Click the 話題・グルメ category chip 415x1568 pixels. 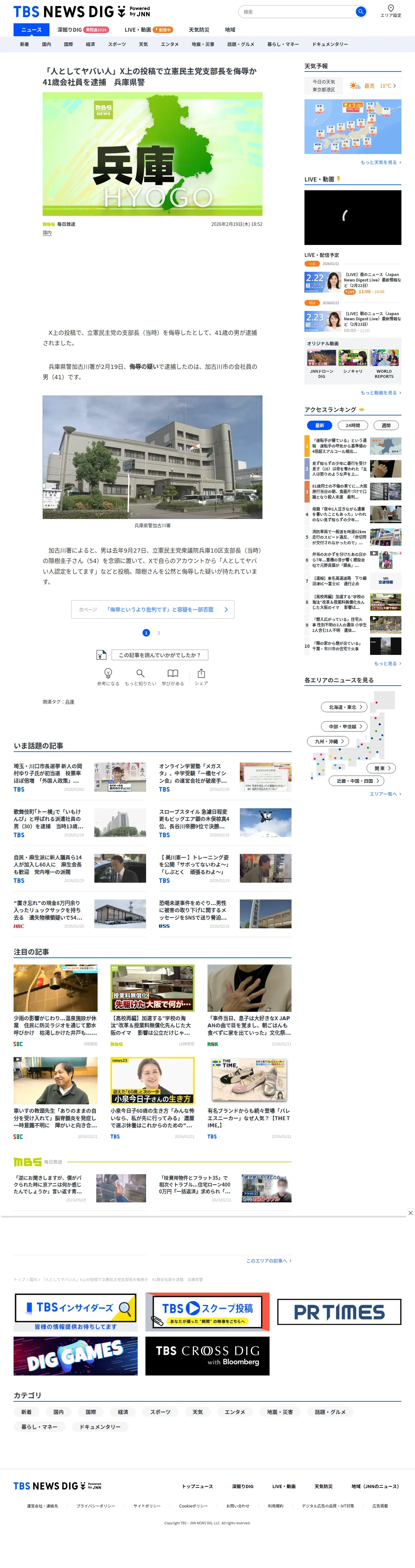click(x=330, y=1412)
